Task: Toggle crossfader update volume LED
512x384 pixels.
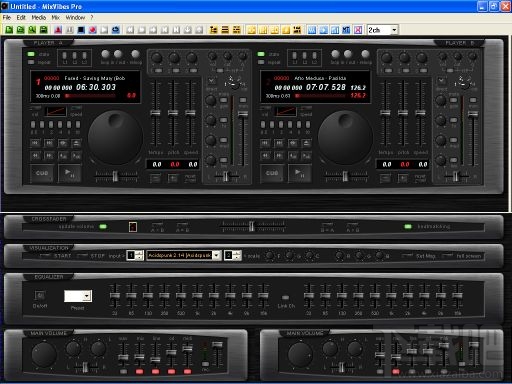Action: coord(103,227)
